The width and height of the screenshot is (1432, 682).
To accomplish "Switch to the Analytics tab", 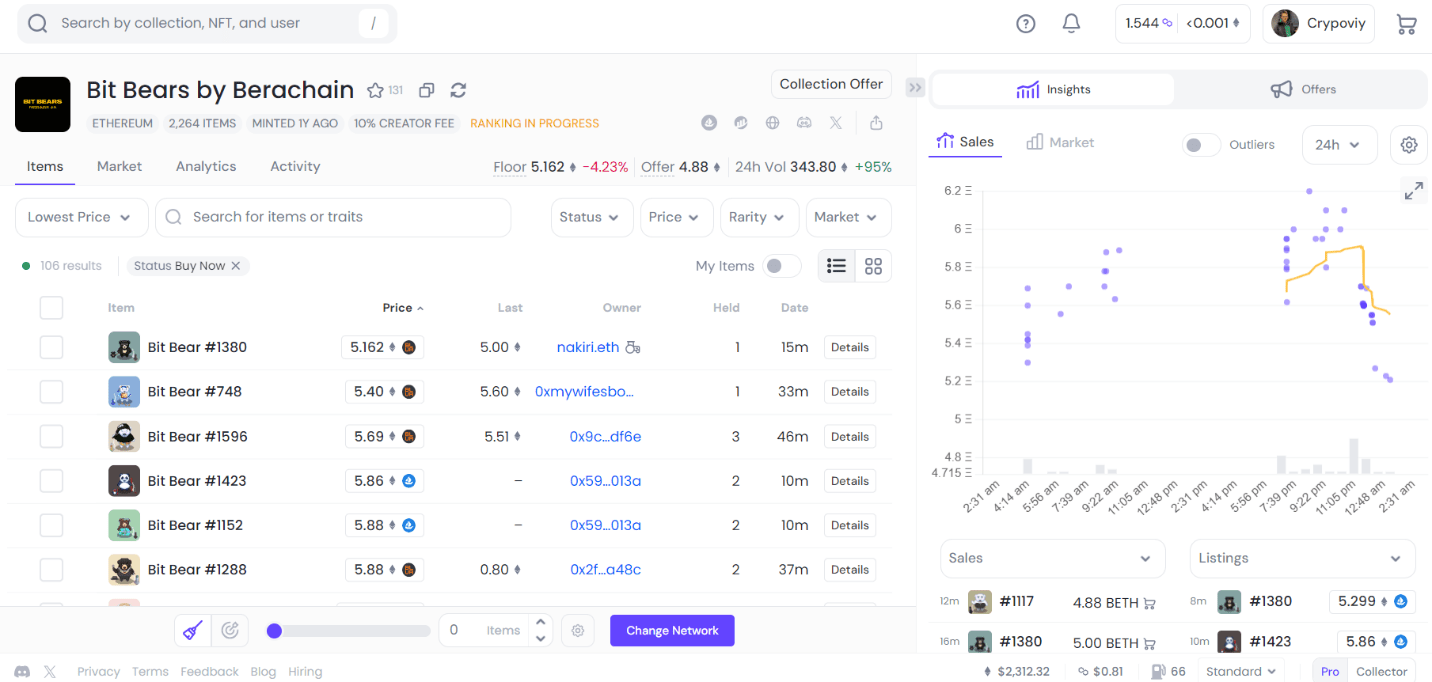I will pyautogui.click(x=205, y=166).
